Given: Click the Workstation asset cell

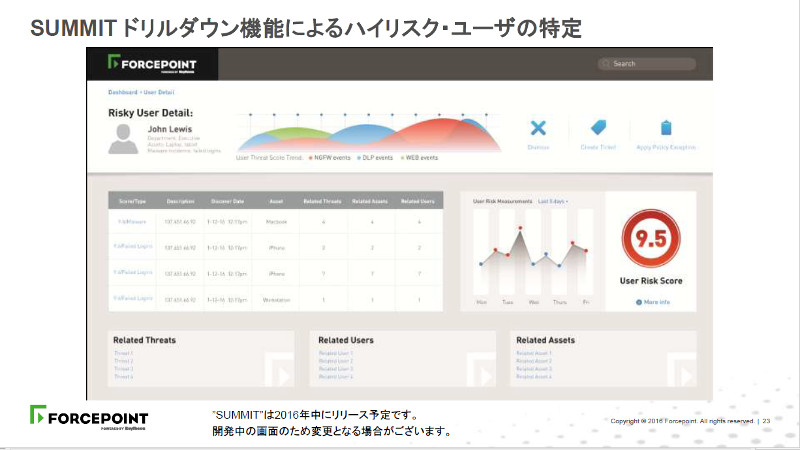Looking at the screenshot, I should [277, 300].
